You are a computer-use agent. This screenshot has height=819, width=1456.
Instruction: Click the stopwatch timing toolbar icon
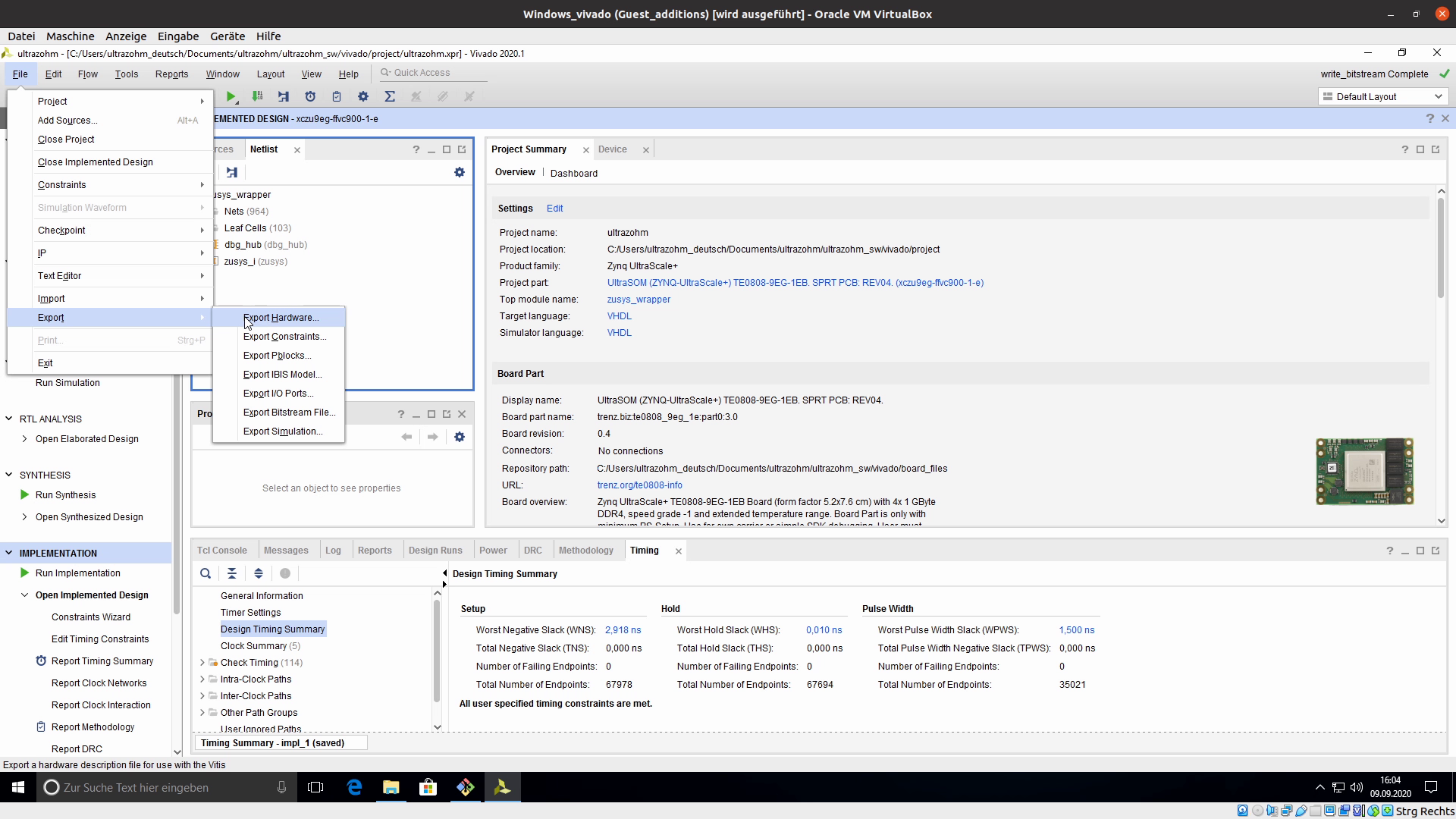(x=310, y=96)
